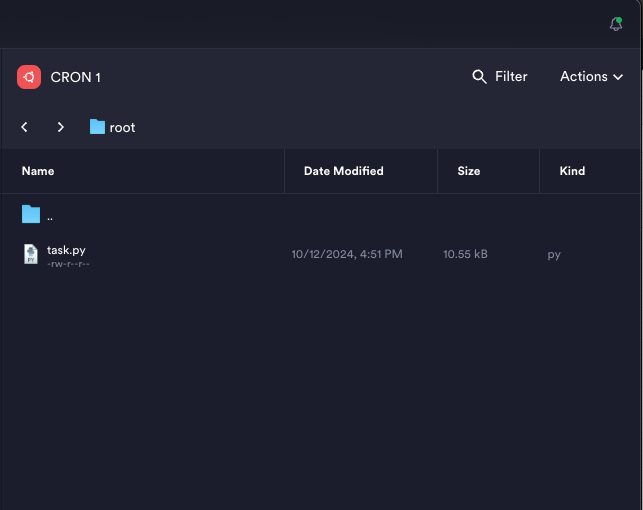
Task: Open the parent folder icon (..)
Action: 31,214
